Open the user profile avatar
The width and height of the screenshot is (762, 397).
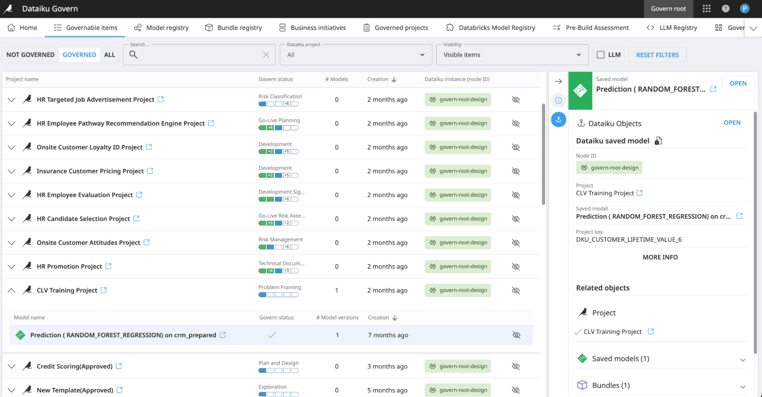(x=745, y=9)
